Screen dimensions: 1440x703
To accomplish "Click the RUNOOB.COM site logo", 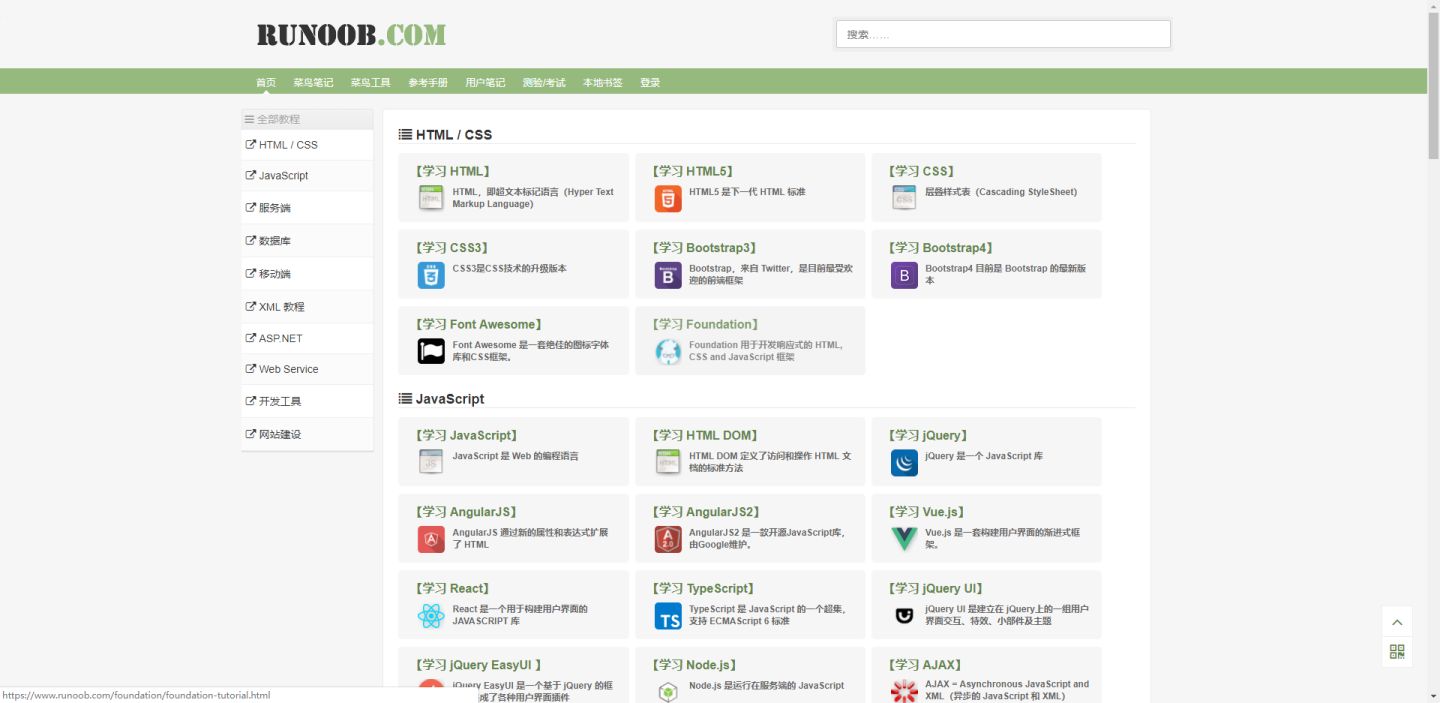I will (x=351, y=35).
